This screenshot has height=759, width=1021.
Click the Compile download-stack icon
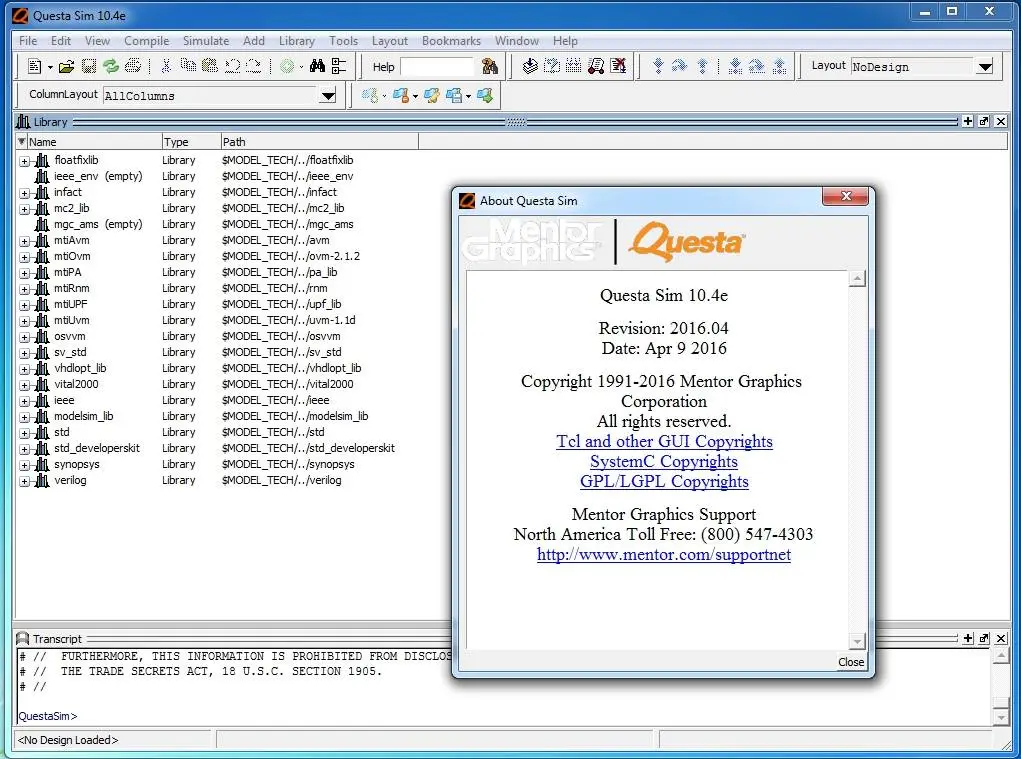pos(530,66)
